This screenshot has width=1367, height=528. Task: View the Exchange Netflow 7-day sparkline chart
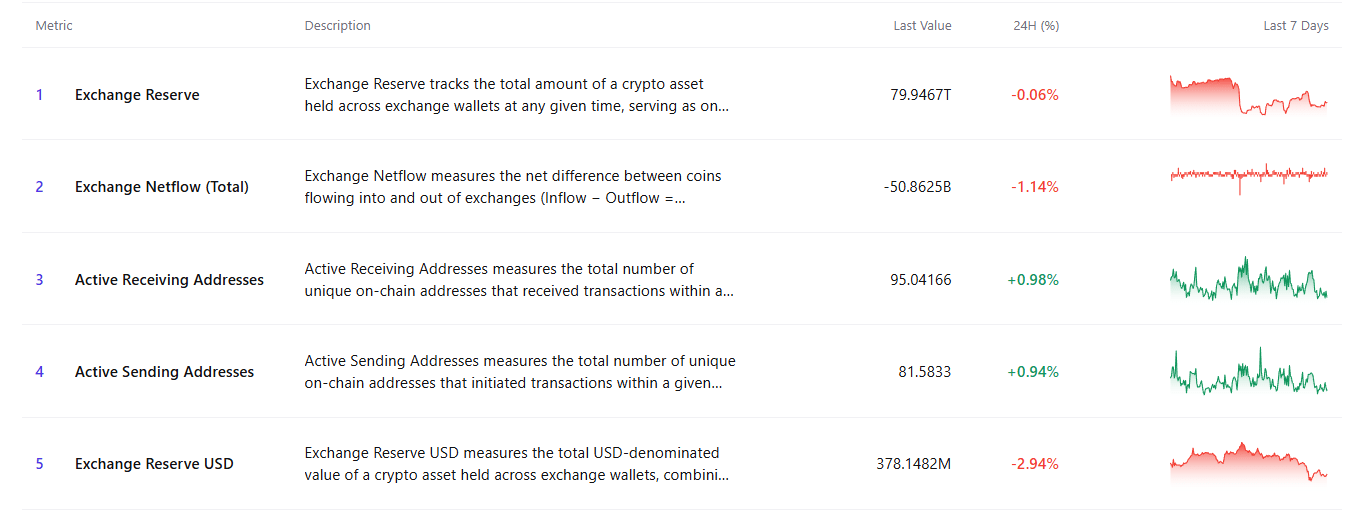click(x=1249, y=178)
